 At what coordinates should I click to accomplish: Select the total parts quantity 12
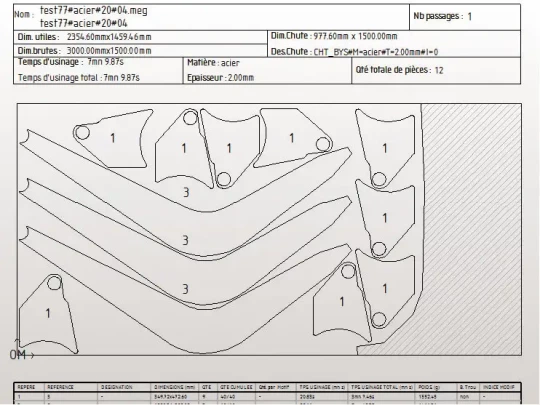coord(439,70)
